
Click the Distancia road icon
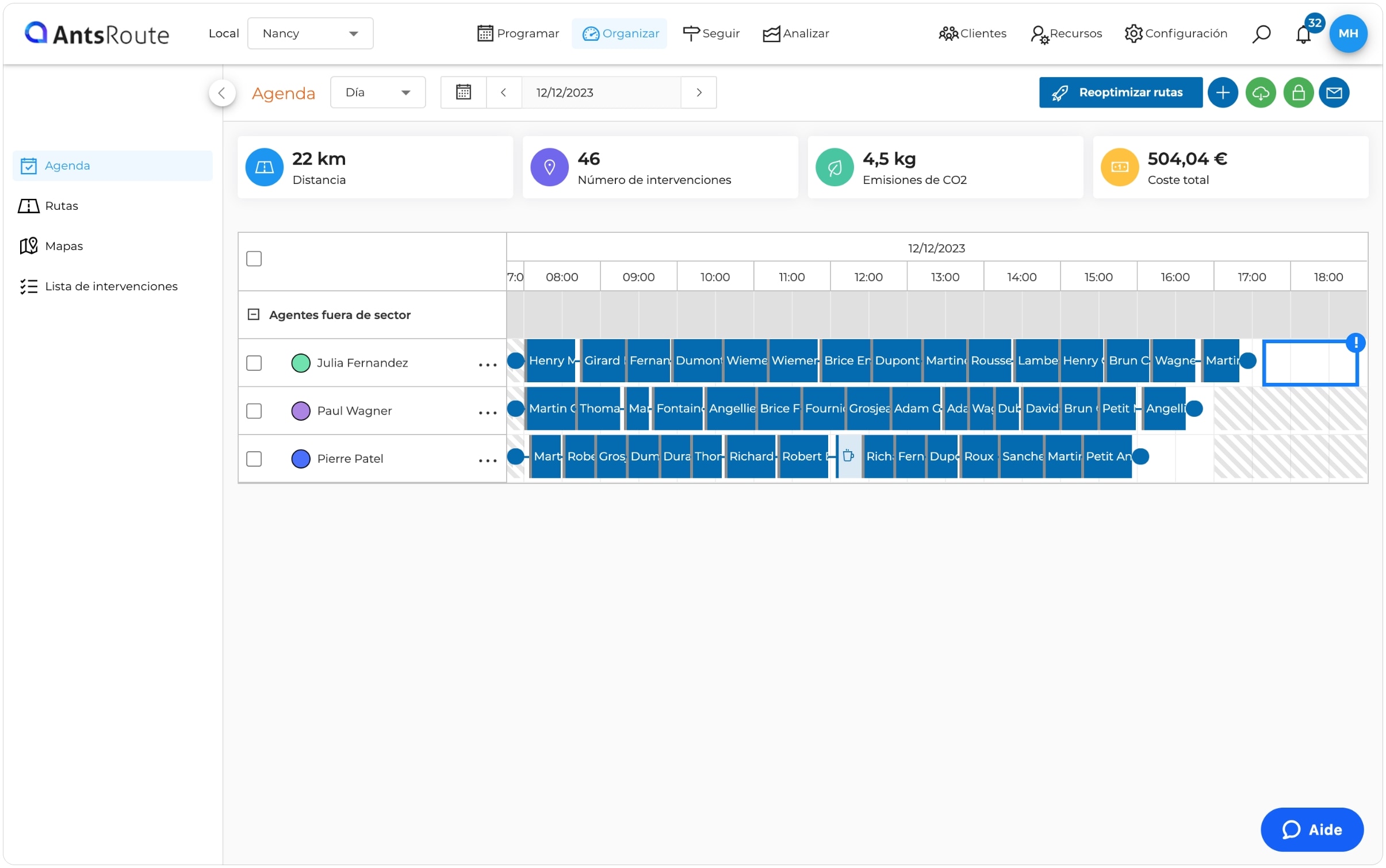[264, 167]
